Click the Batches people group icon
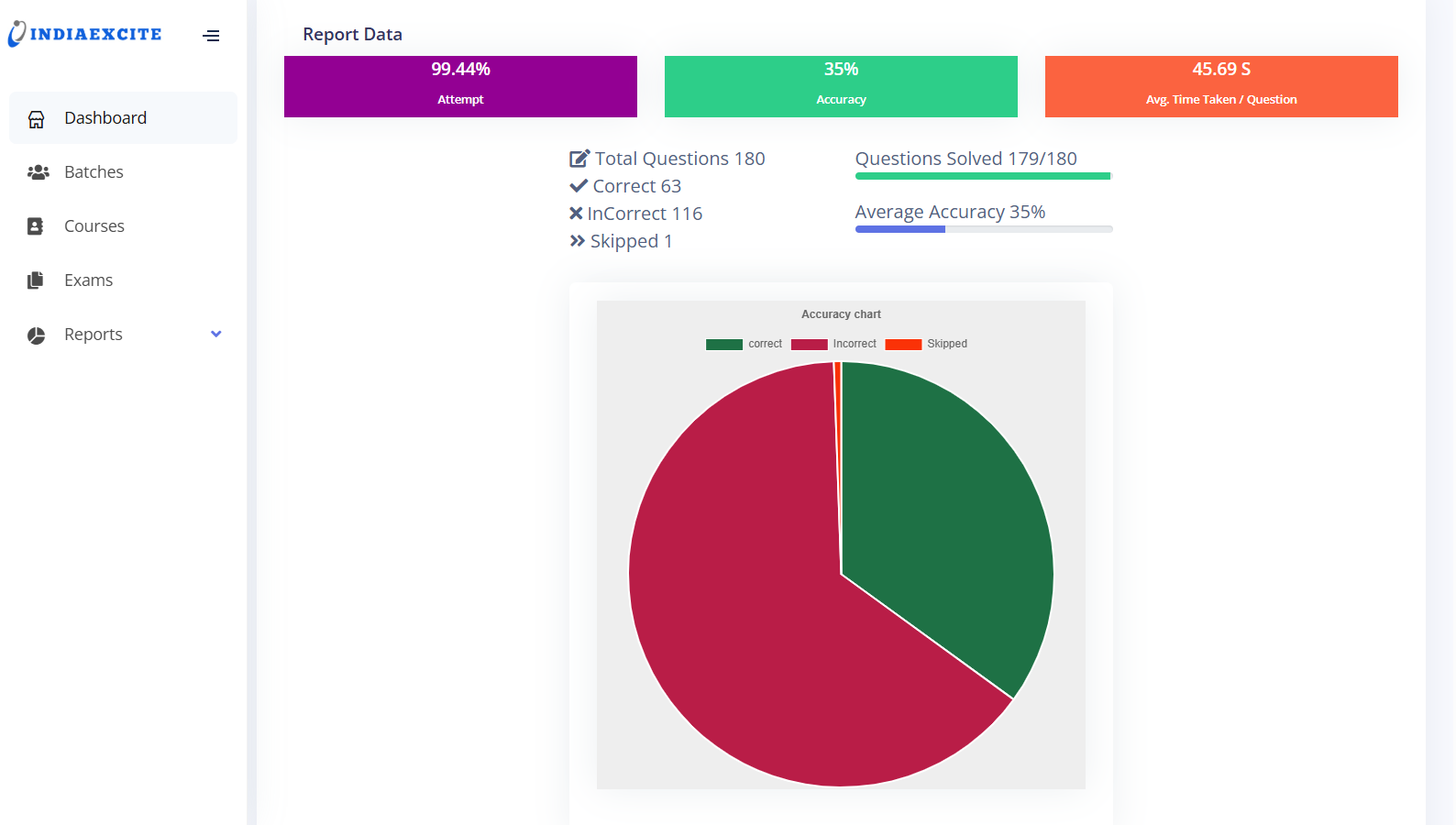Viewport: 1456px width, 825px height. (38, 172)
